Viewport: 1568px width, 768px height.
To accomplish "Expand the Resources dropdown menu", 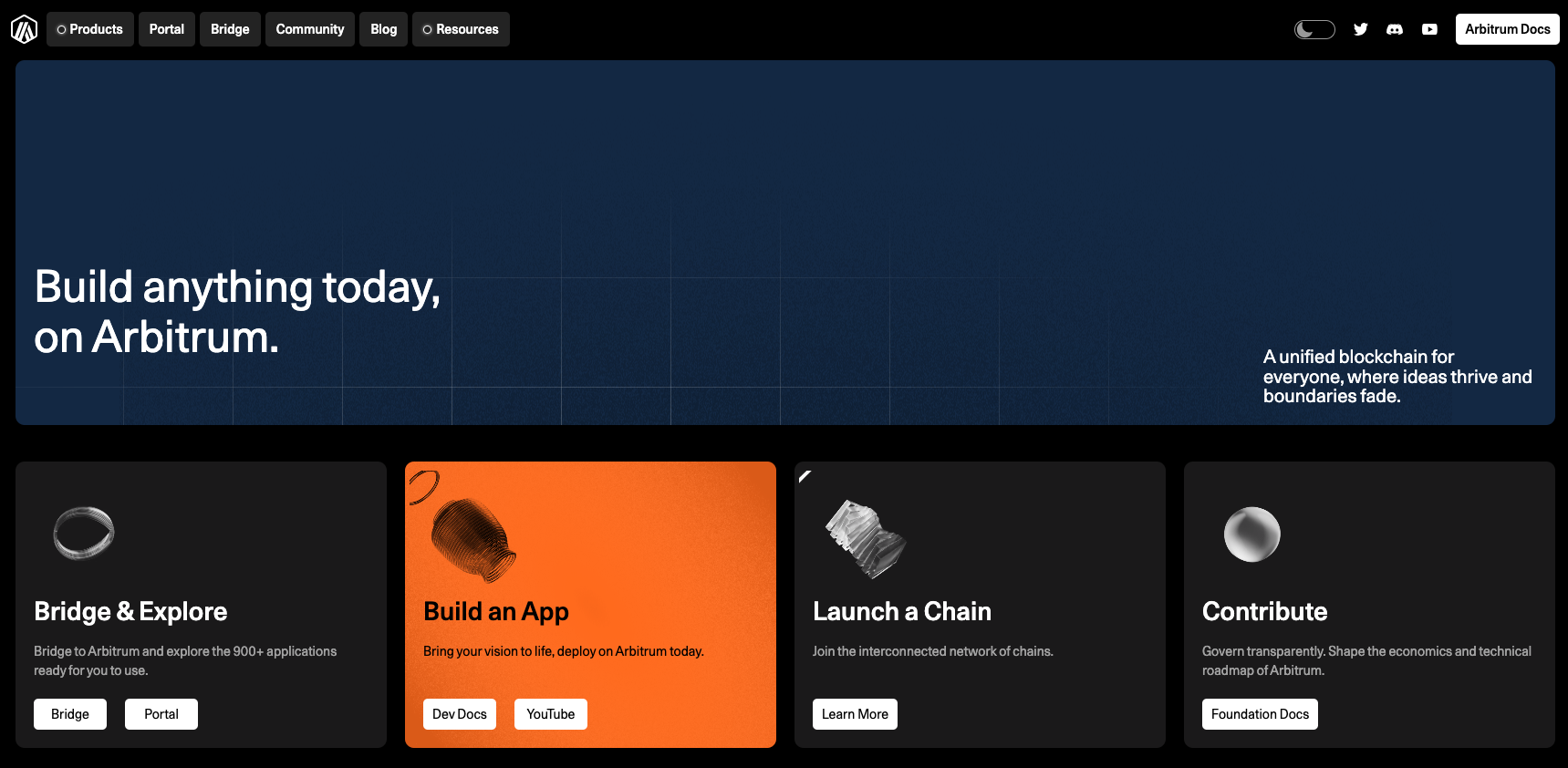I will pos(461,29).
